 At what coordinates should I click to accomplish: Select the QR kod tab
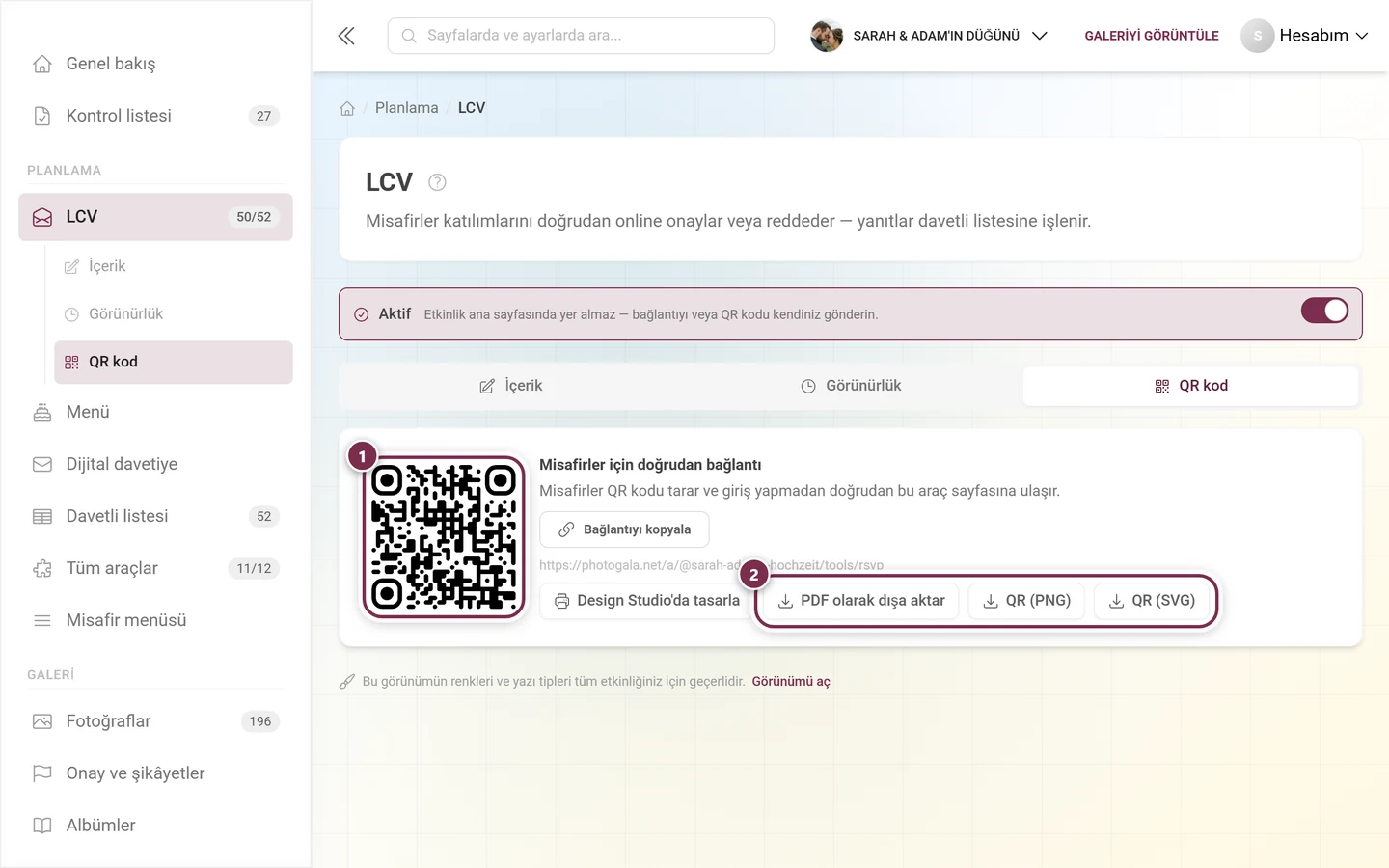[x=1191, y=386]
